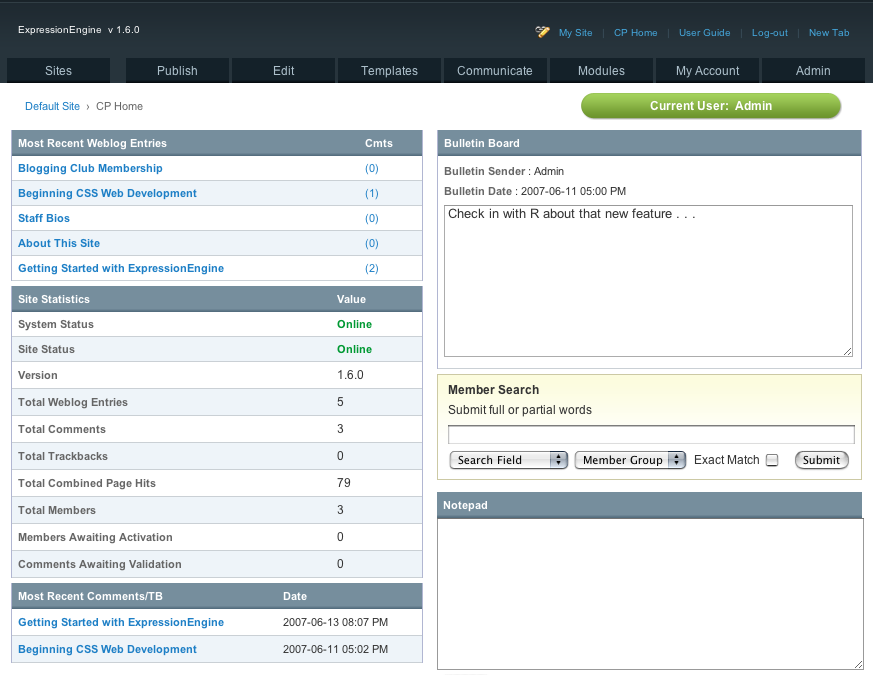This screenshot has width=873, height=675.
Task: Click the 2007-06-13 08:07 PM comment date
Action: [x=335, y=622]
